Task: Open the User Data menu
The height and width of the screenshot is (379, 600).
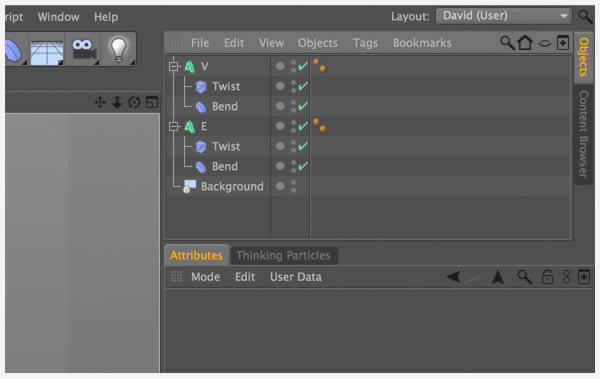Action: [x=296, y=277]
